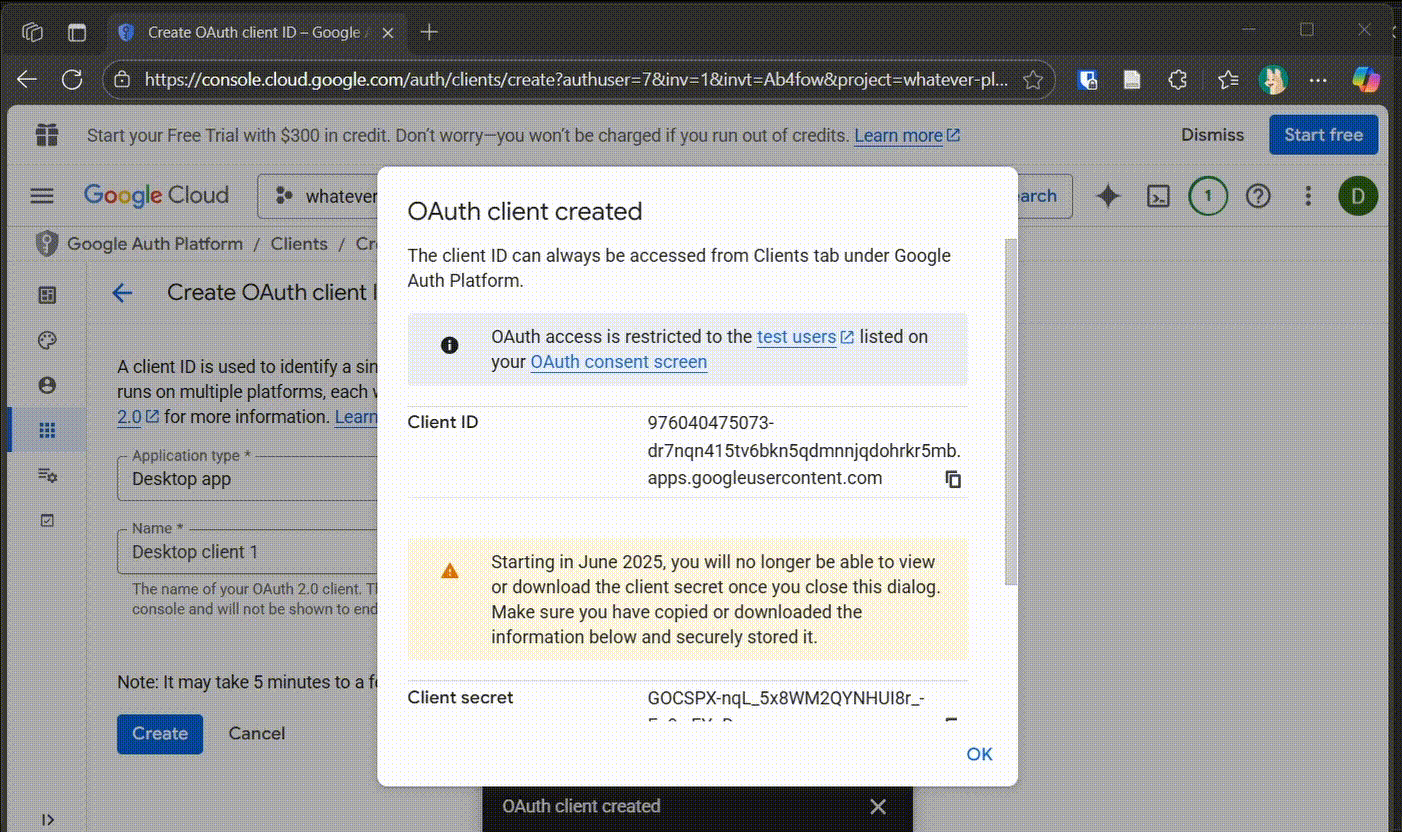Dismiss the free trial banner

coord(1212,135)
